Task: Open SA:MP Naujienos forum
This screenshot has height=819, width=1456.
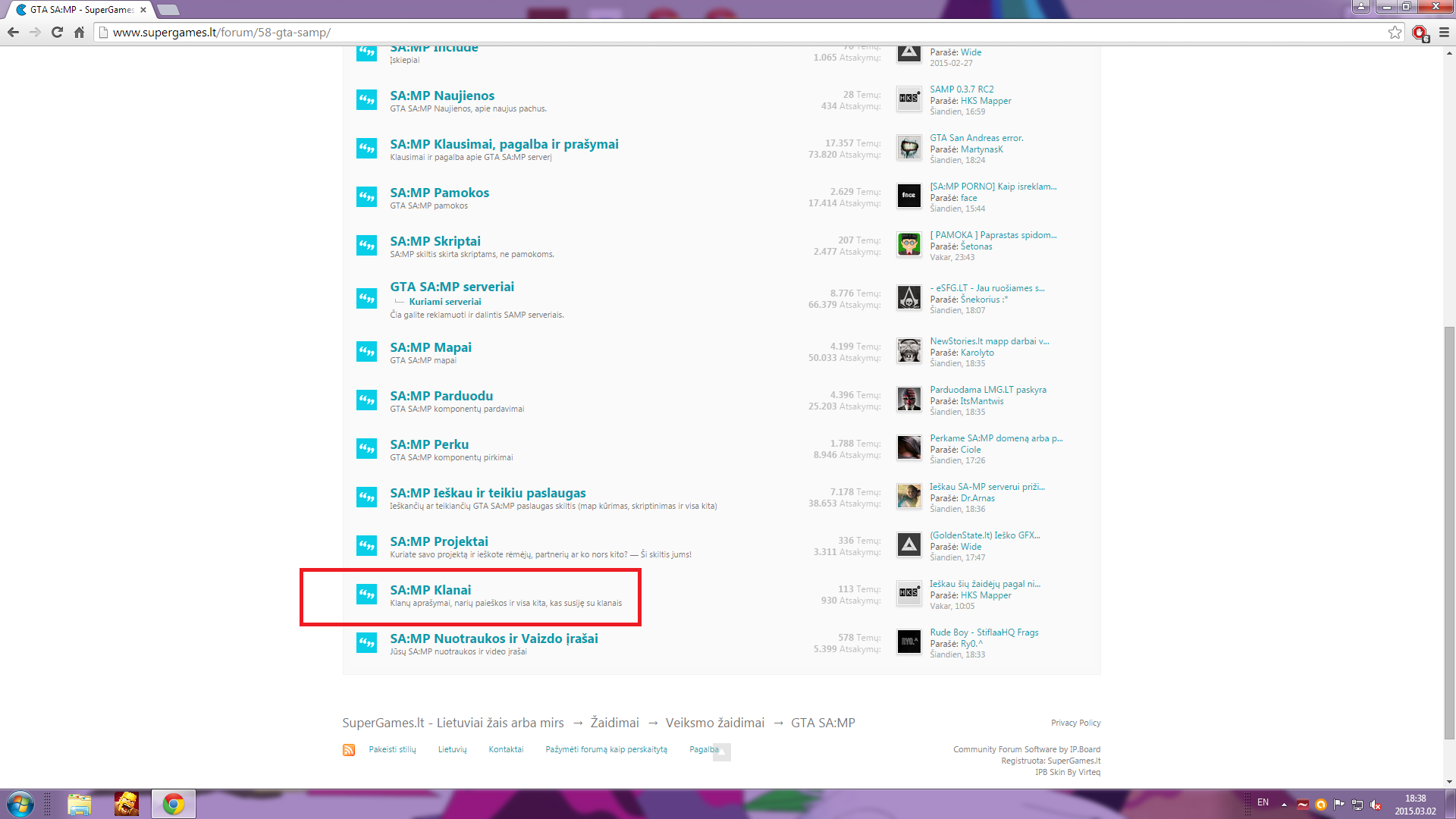Action: tap(442, 96)
